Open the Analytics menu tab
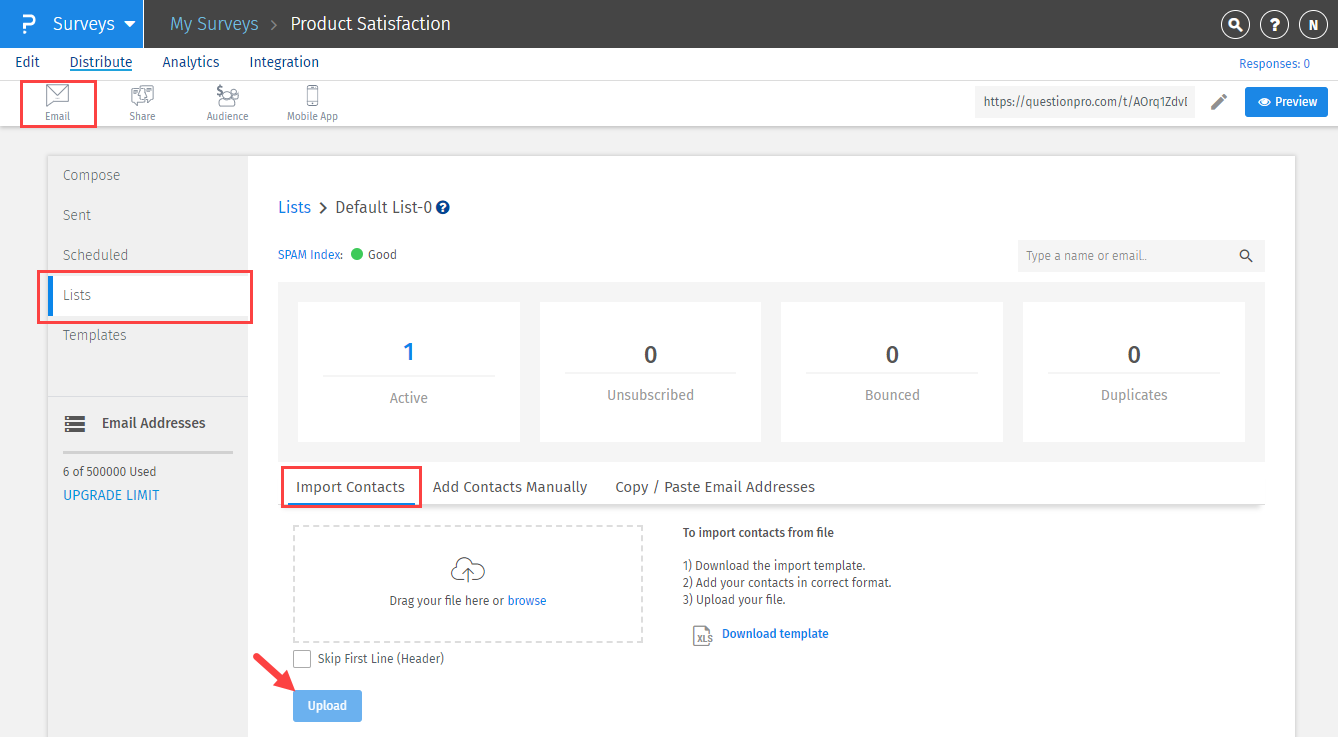 click(x=191, y=62)
